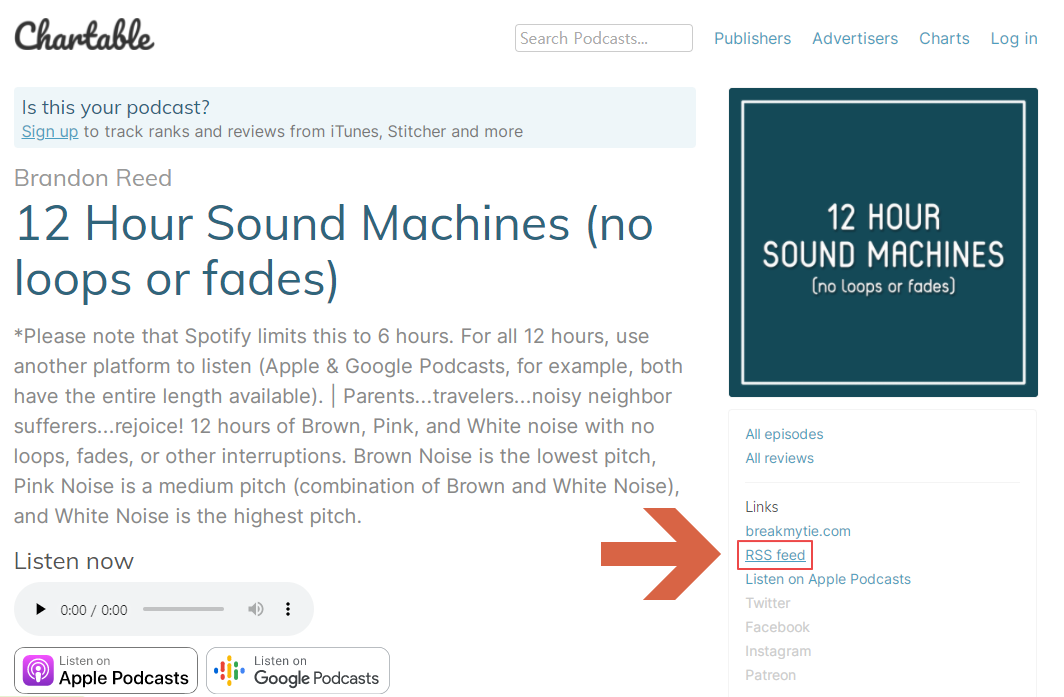Open the Advertisers menu item

click(855, 39)
